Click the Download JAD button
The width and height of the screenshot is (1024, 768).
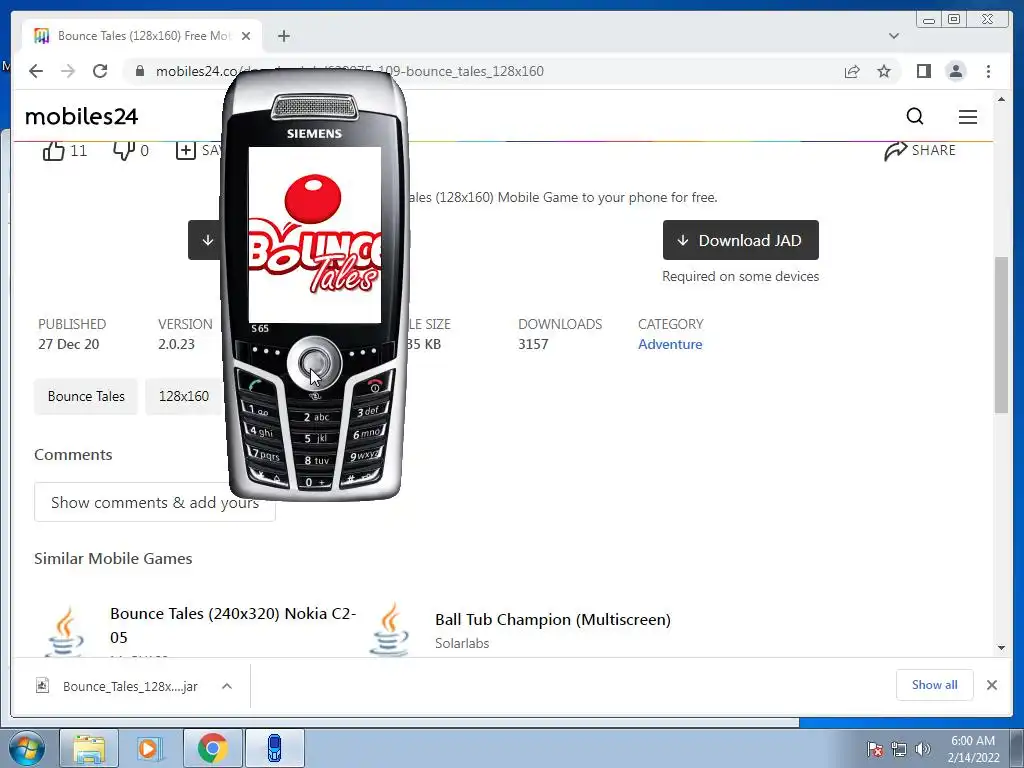coord(741,240)
